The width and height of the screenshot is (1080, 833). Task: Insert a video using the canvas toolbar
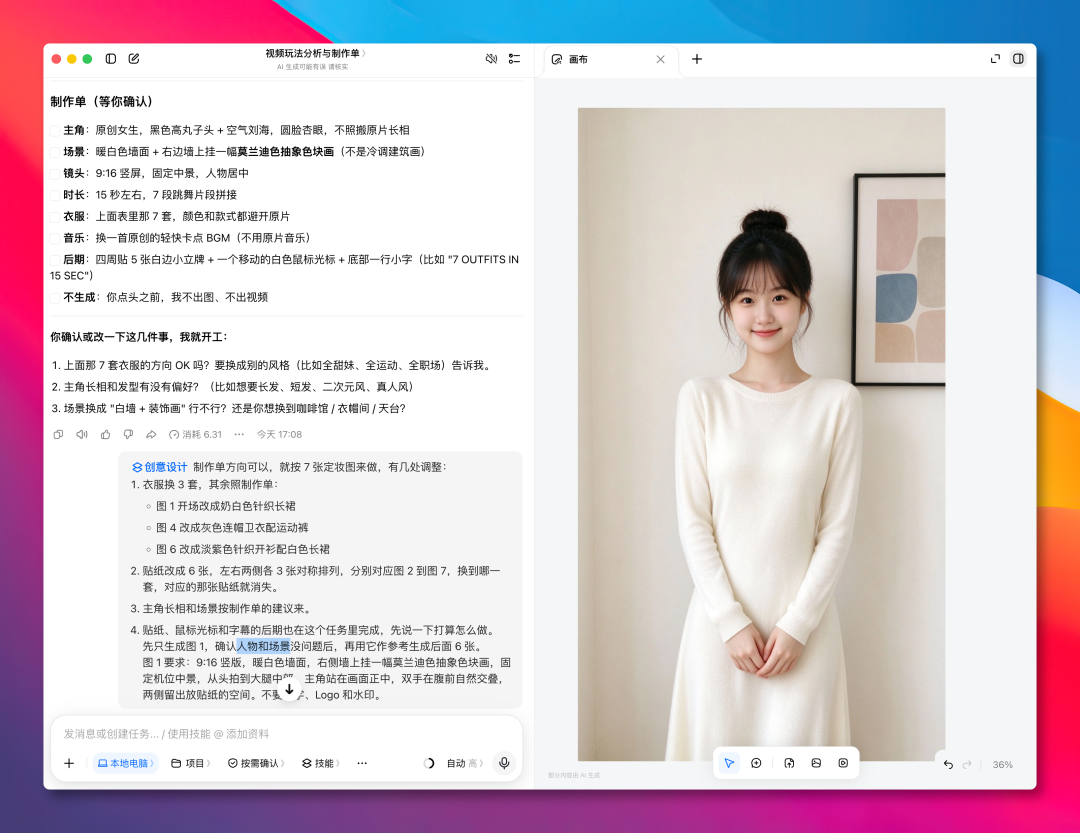tap(843, 763)
